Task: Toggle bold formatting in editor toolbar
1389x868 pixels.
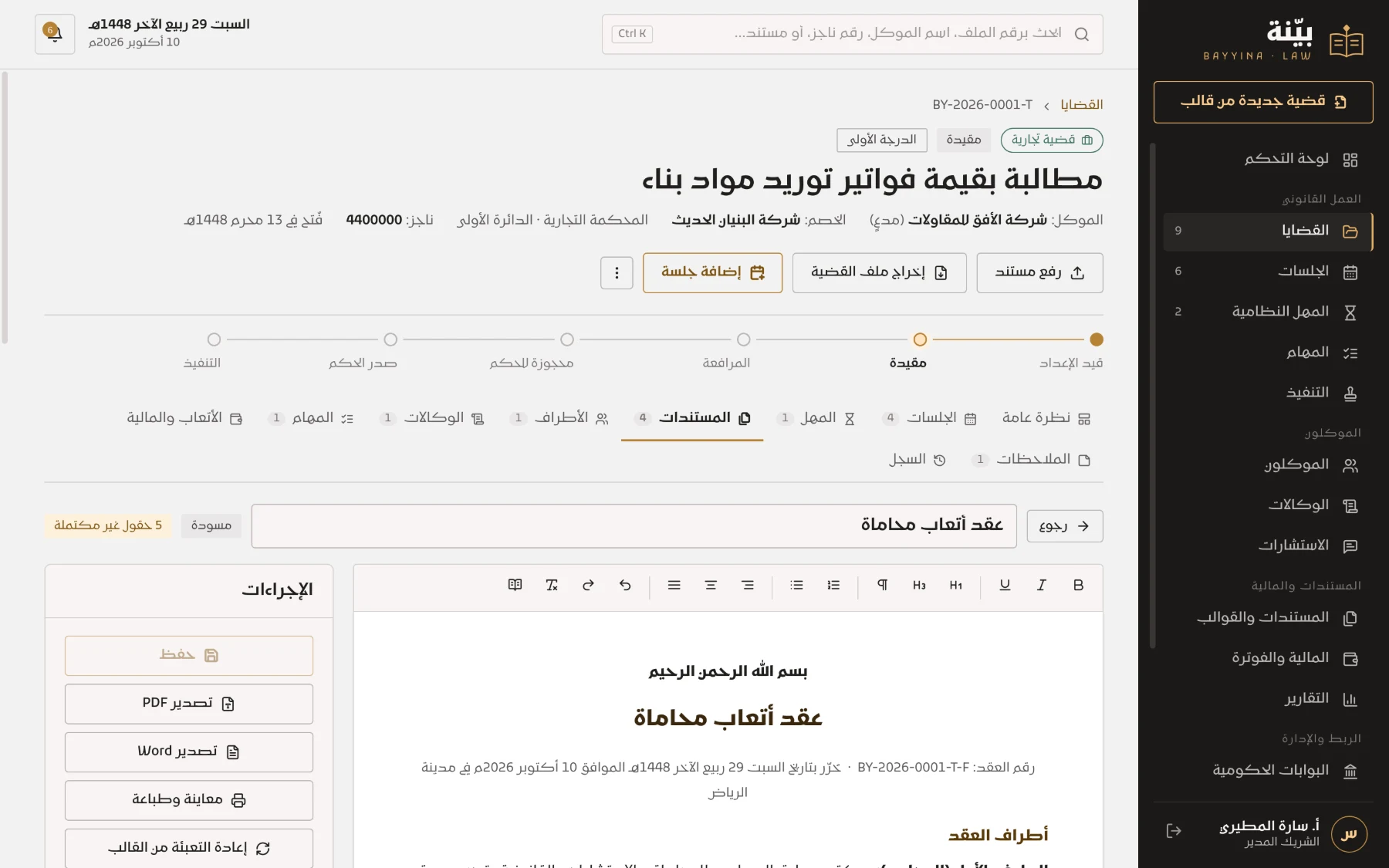Action: (x=1078, y=586)
